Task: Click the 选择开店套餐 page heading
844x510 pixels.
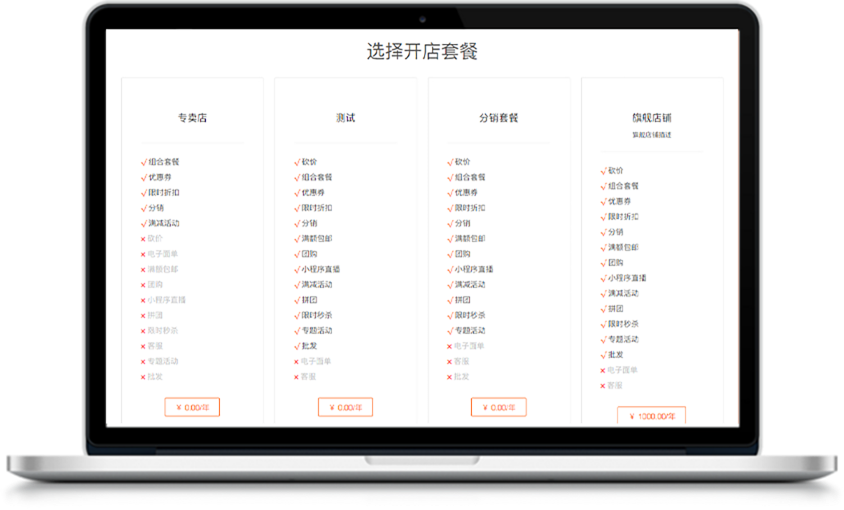Action: click(422, 51)
